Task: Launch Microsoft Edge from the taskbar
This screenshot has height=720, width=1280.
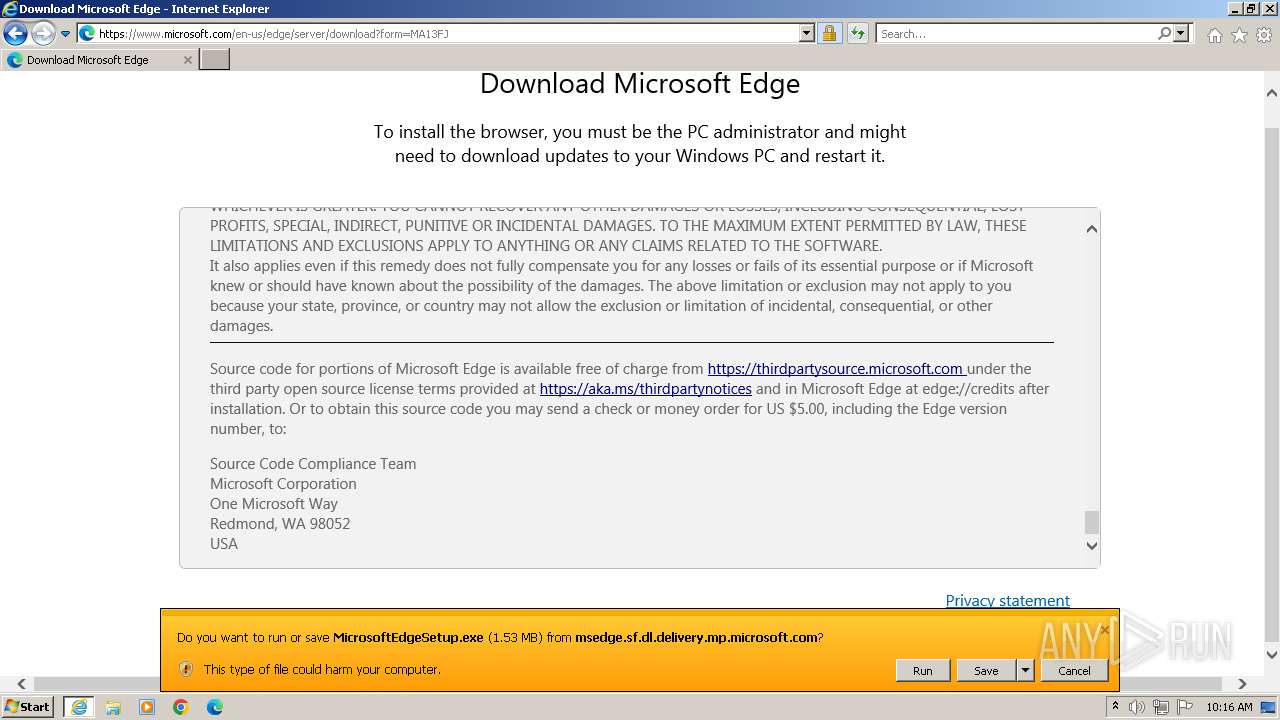Action: tap(215, 707)
